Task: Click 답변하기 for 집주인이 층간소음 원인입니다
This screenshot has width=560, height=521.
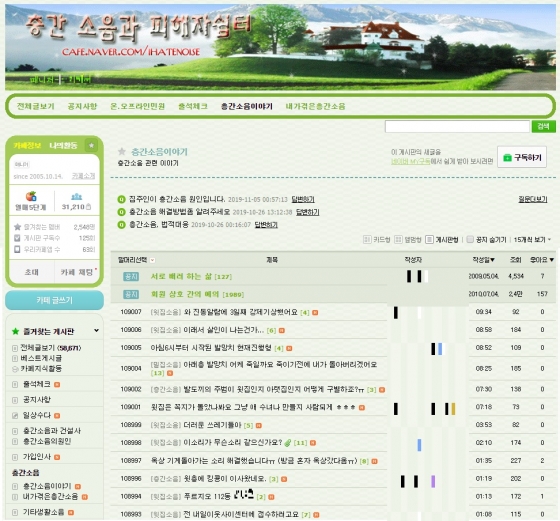Action: (303, 199)
